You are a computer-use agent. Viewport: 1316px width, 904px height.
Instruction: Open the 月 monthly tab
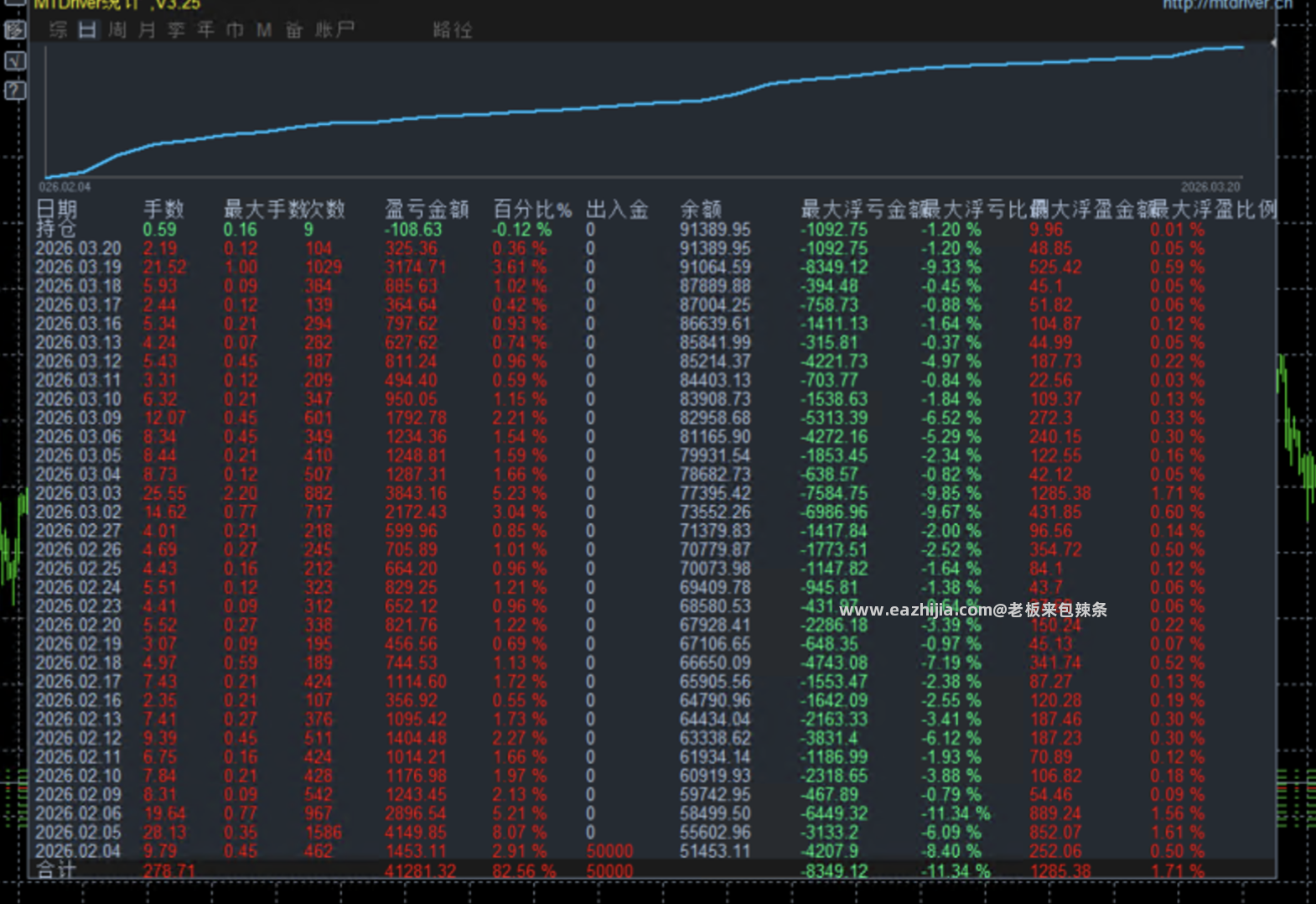[x=147, y=30]
